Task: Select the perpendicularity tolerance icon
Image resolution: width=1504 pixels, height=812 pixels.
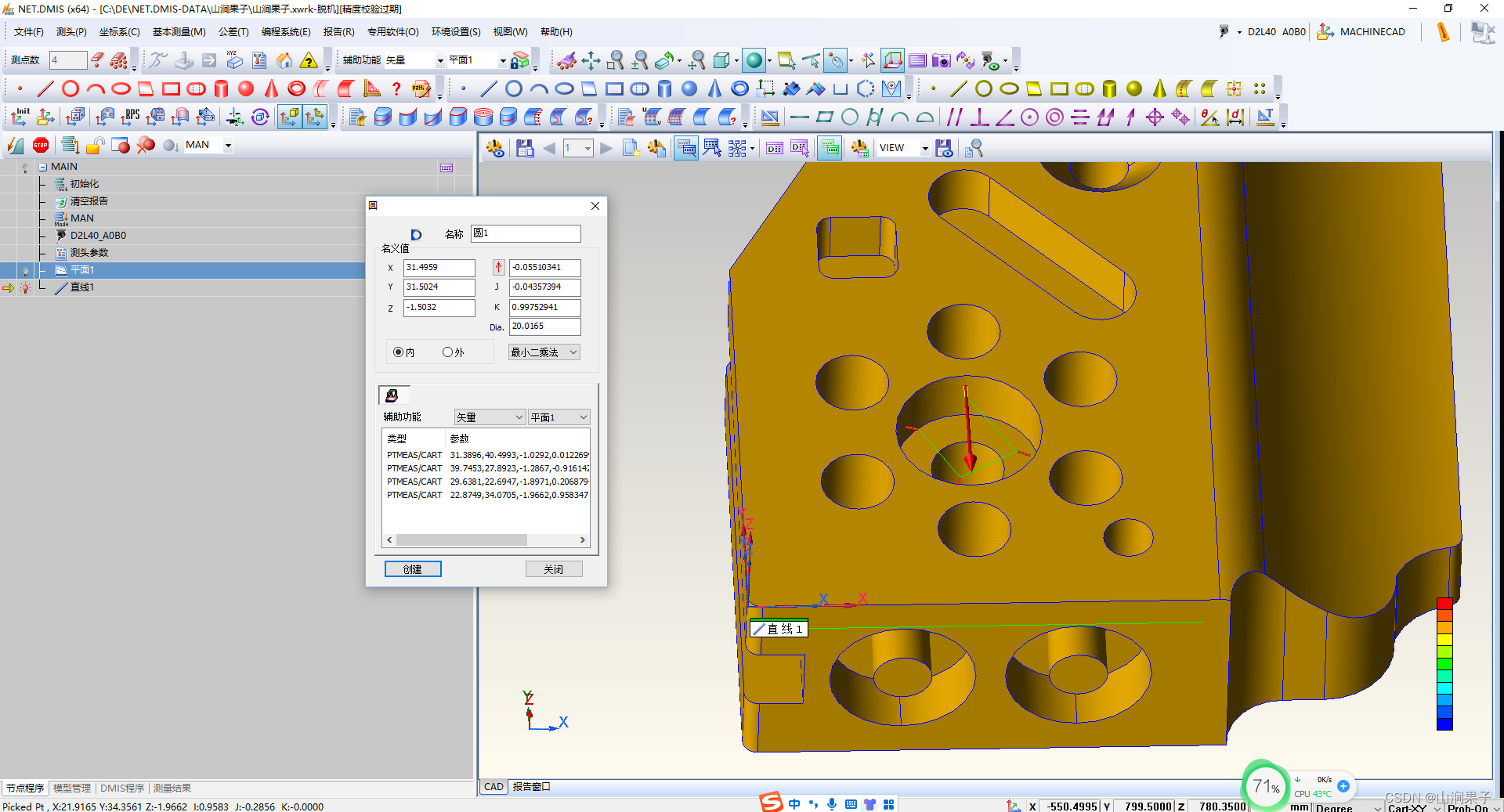Action: pos(979,117)
